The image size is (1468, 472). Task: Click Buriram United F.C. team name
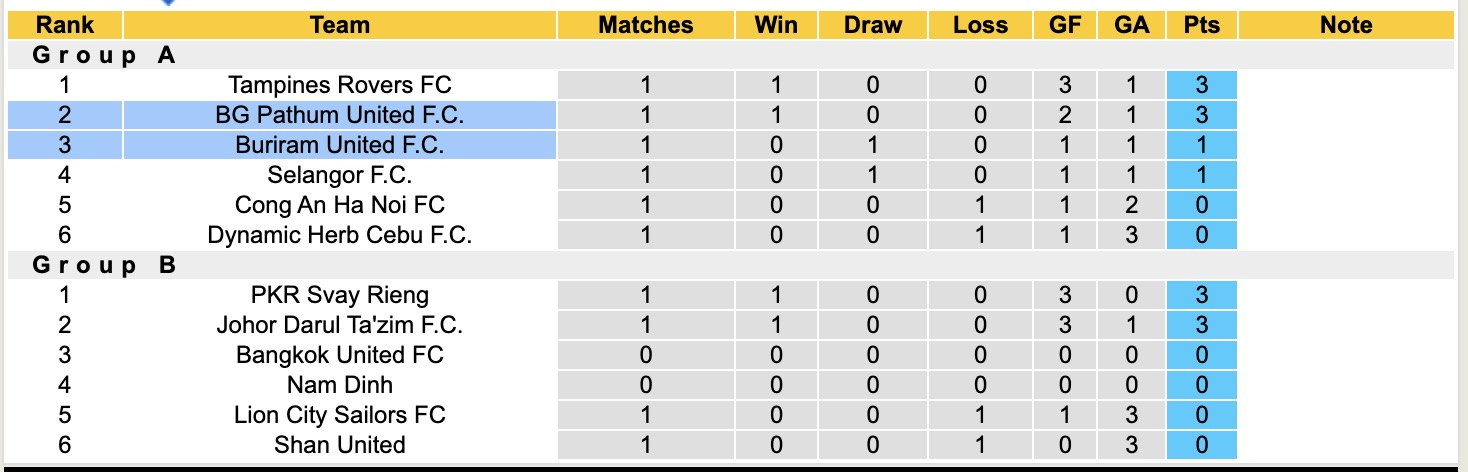(339, 145)
